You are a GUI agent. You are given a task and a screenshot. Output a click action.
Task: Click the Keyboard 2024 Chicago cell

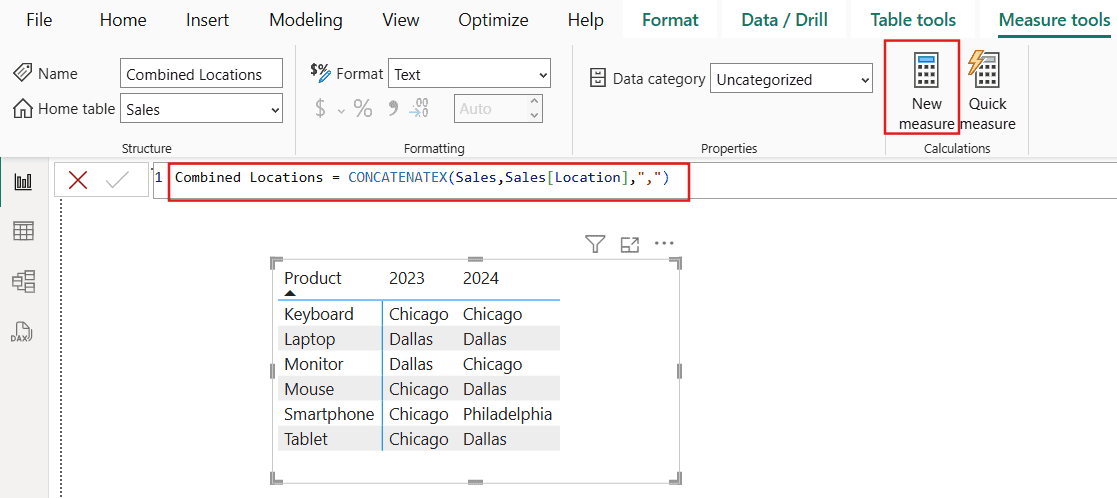(x=492, y=314)
